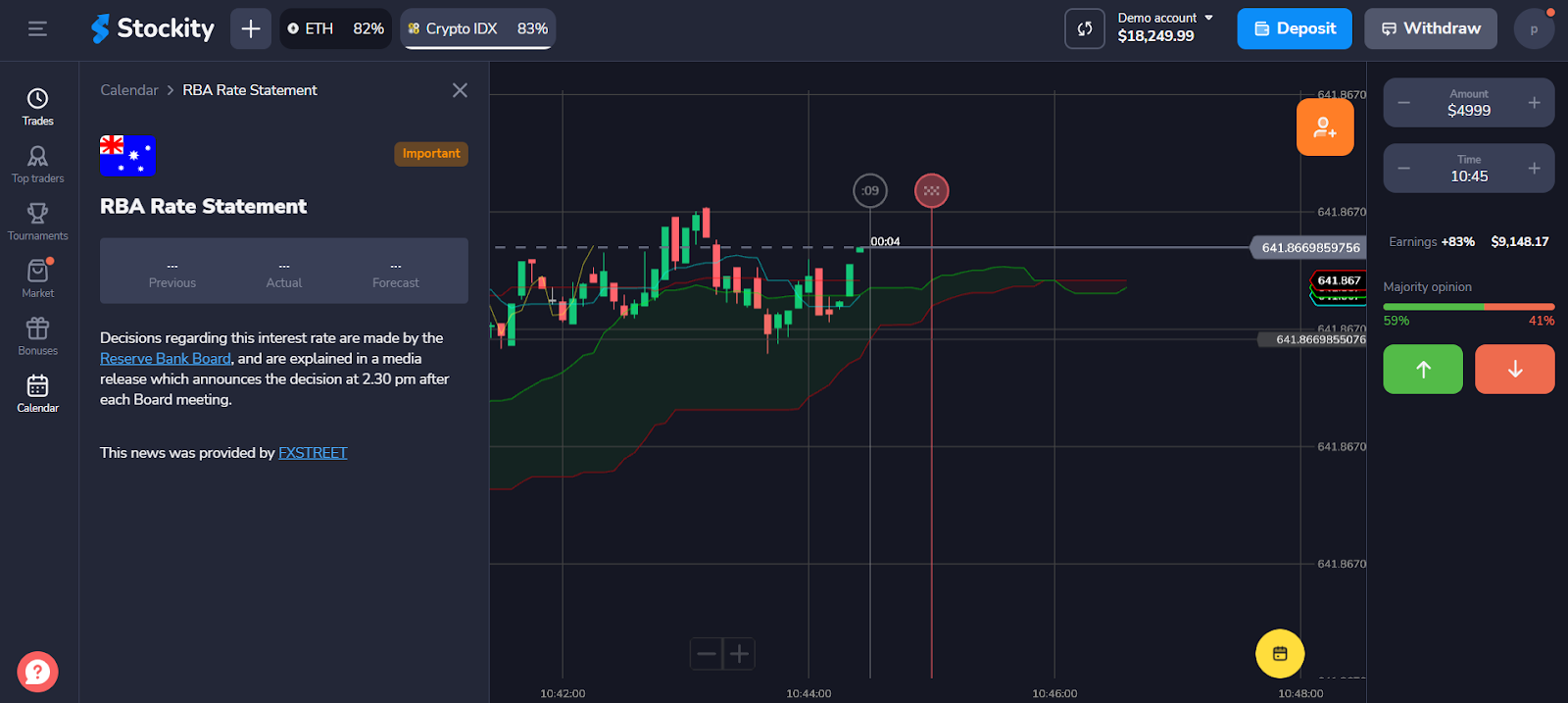The image size is (1568, 703).
Task: Place an up trade with green arrow
Action: 1422,369
